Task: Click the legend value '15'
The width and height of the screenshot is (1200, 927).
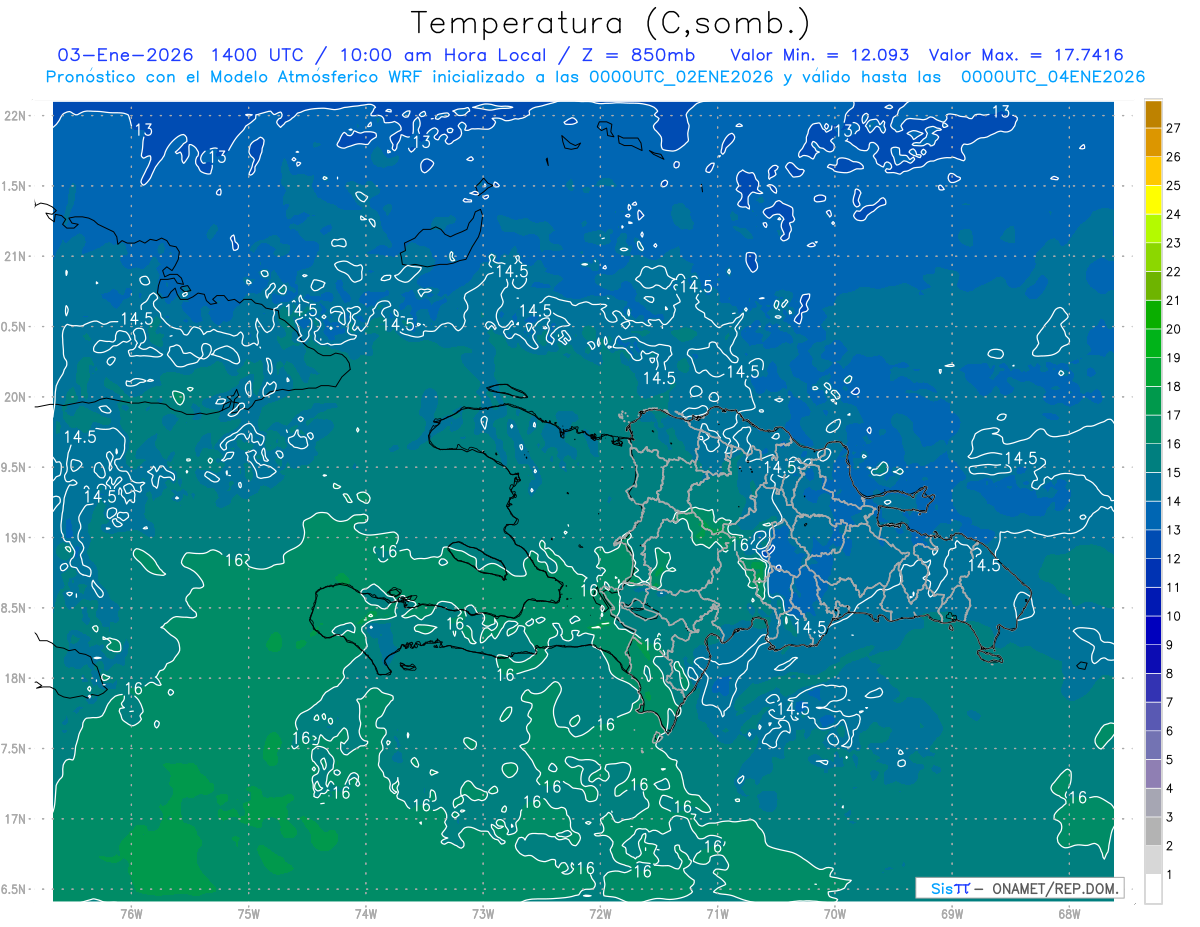Action: (1173, 472)
